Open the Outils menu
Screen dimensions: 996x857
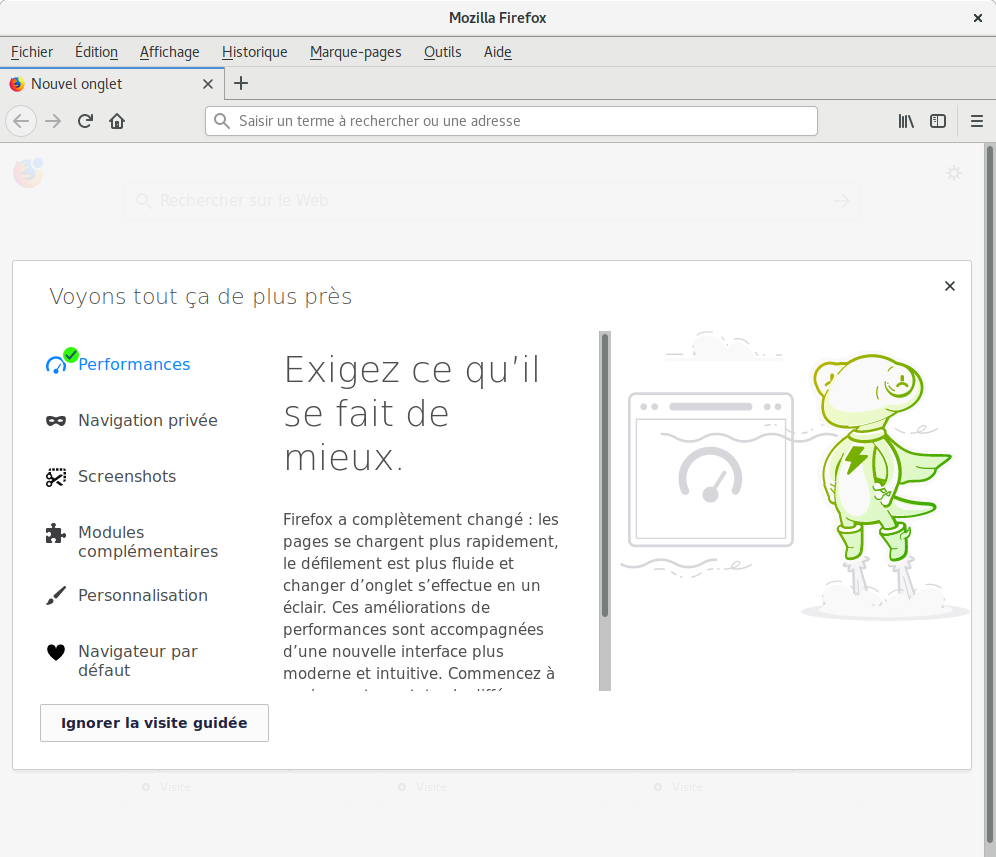(x=443, y=52)
